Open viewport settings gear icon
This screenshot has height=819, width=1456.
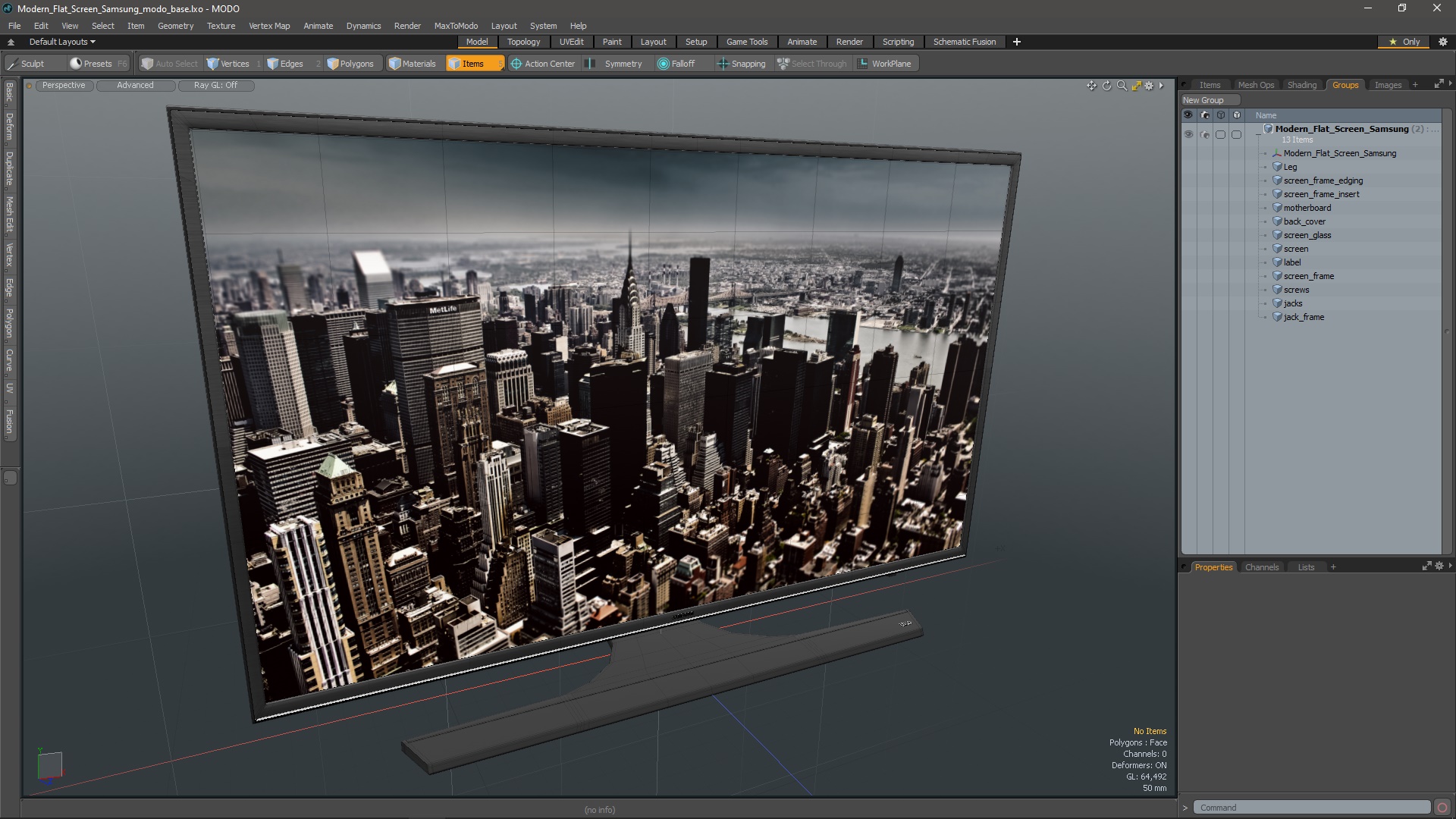point(1149,86)
